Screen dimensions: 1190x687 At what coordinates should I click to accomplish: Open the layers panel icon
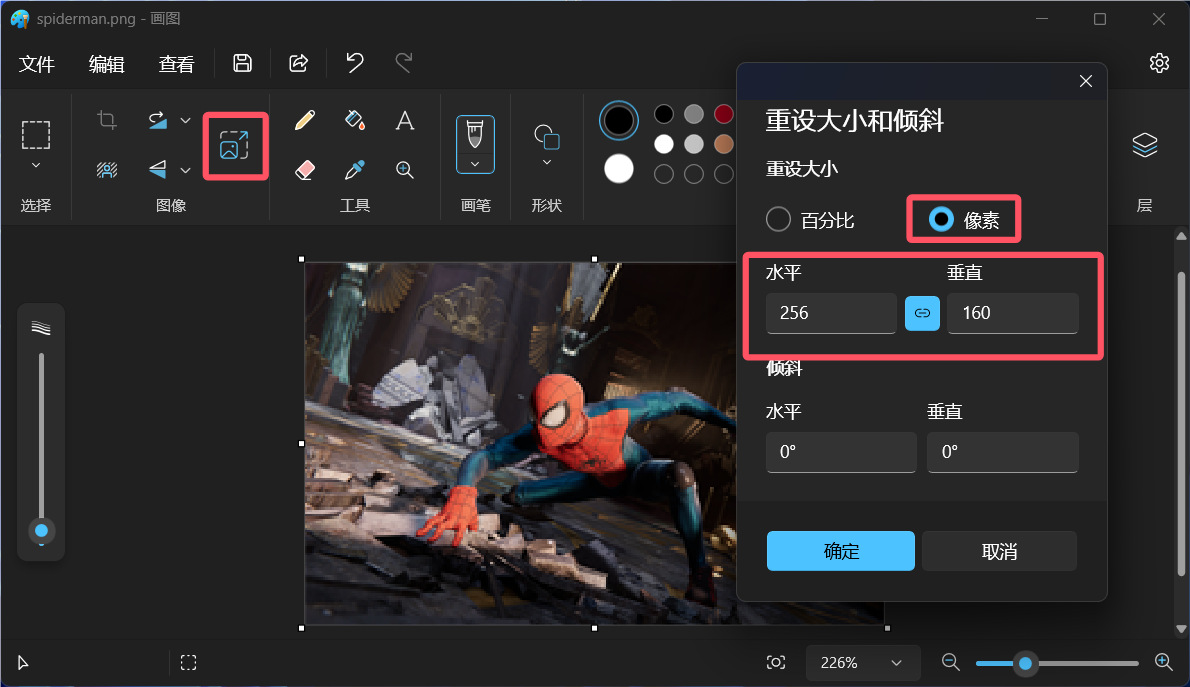tap(1144, 144)
